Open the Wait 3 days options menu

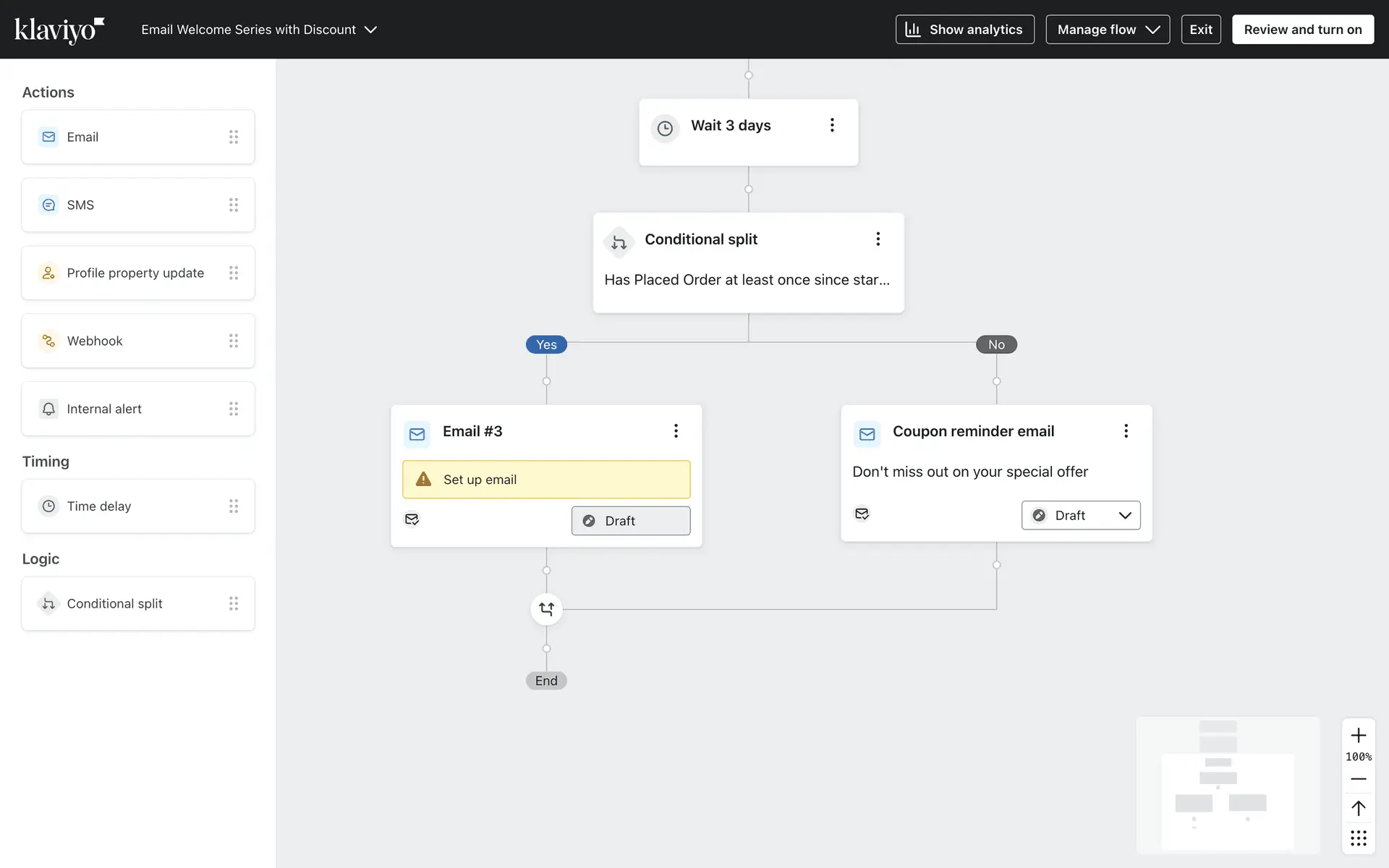pyautogui.click(x=832, y=125)
